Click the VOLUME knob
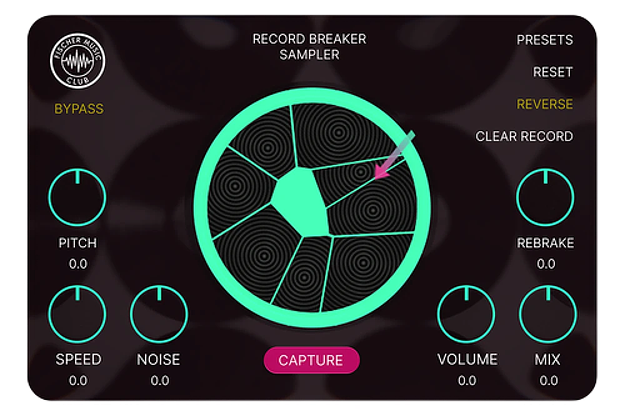Screen dimensions: 625x416 click(x=466, y=314)
